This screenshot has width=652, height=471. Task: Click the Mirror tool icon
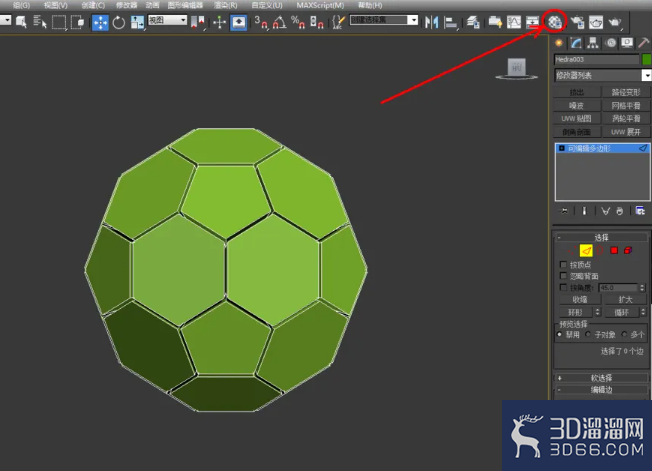pyautogui.click(x=432, y=22)
